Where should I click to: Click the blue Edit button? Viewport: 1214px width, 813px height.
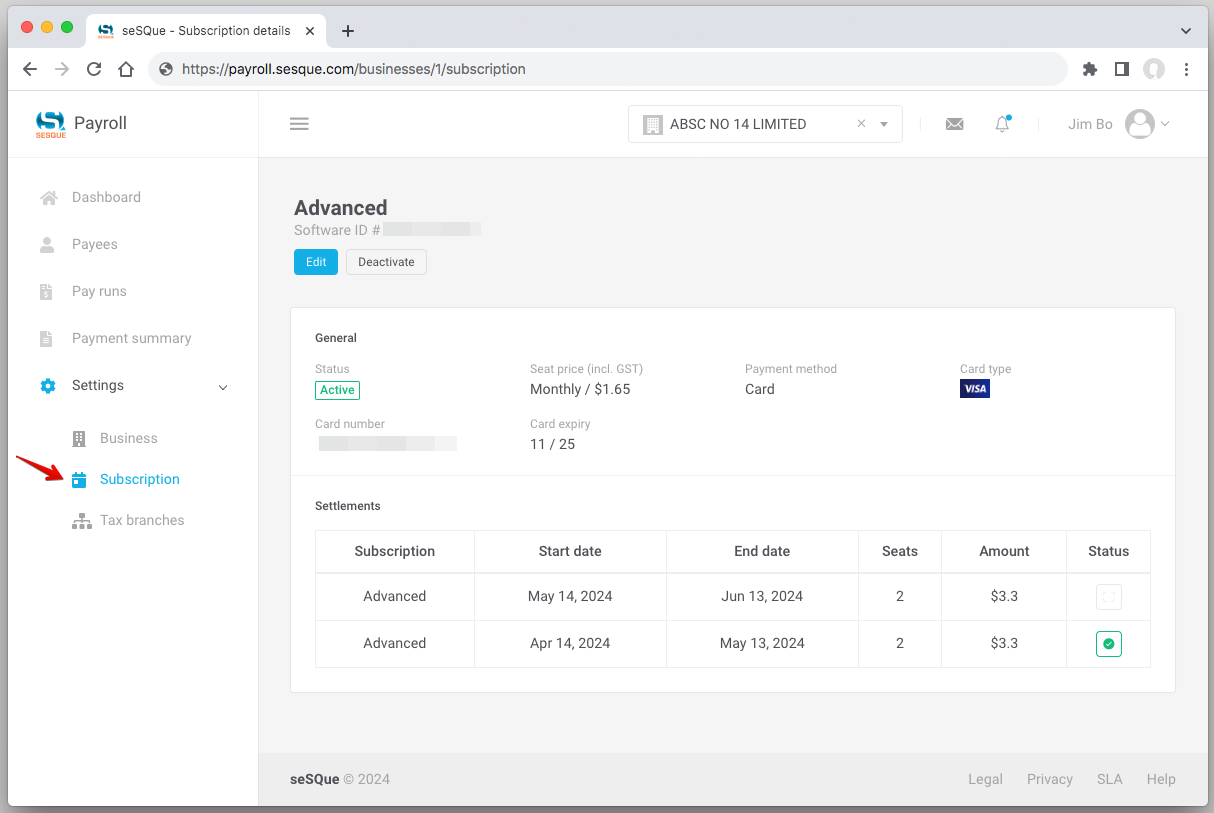tap(316, 262)
